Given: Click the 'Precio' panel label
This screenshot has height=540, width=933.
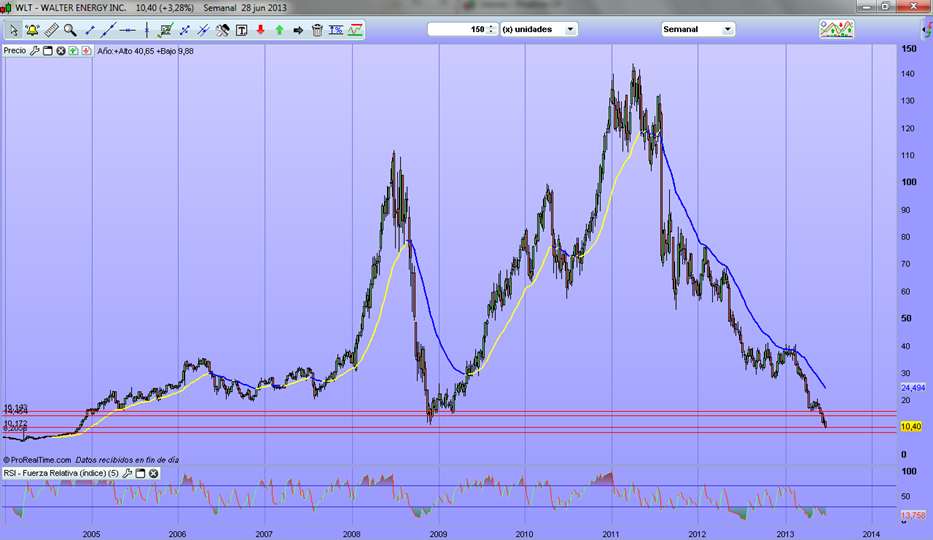Looking at the screenshot, I should tap(16, 50).
